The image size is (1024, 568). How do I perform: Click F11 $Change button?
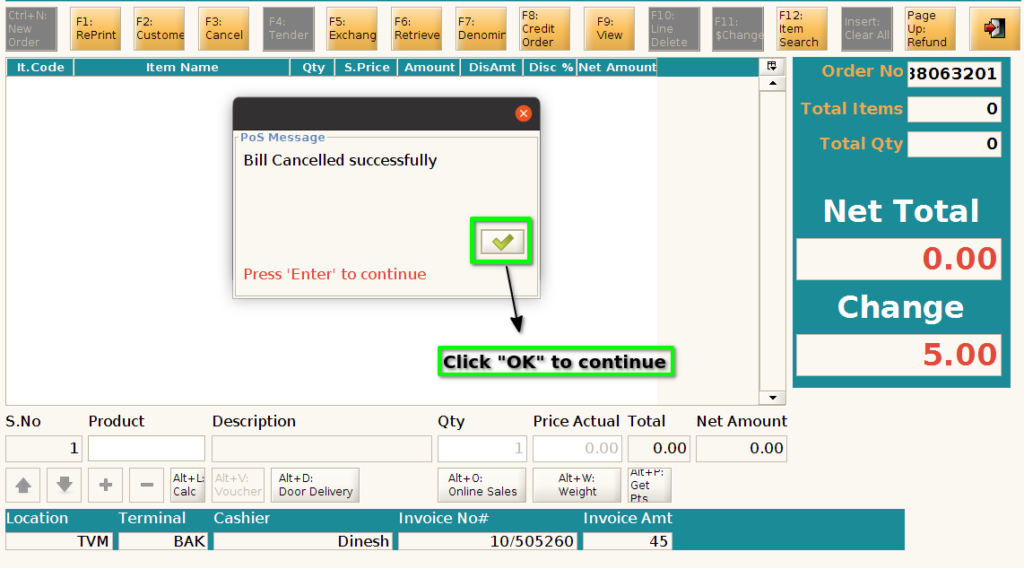738,29
